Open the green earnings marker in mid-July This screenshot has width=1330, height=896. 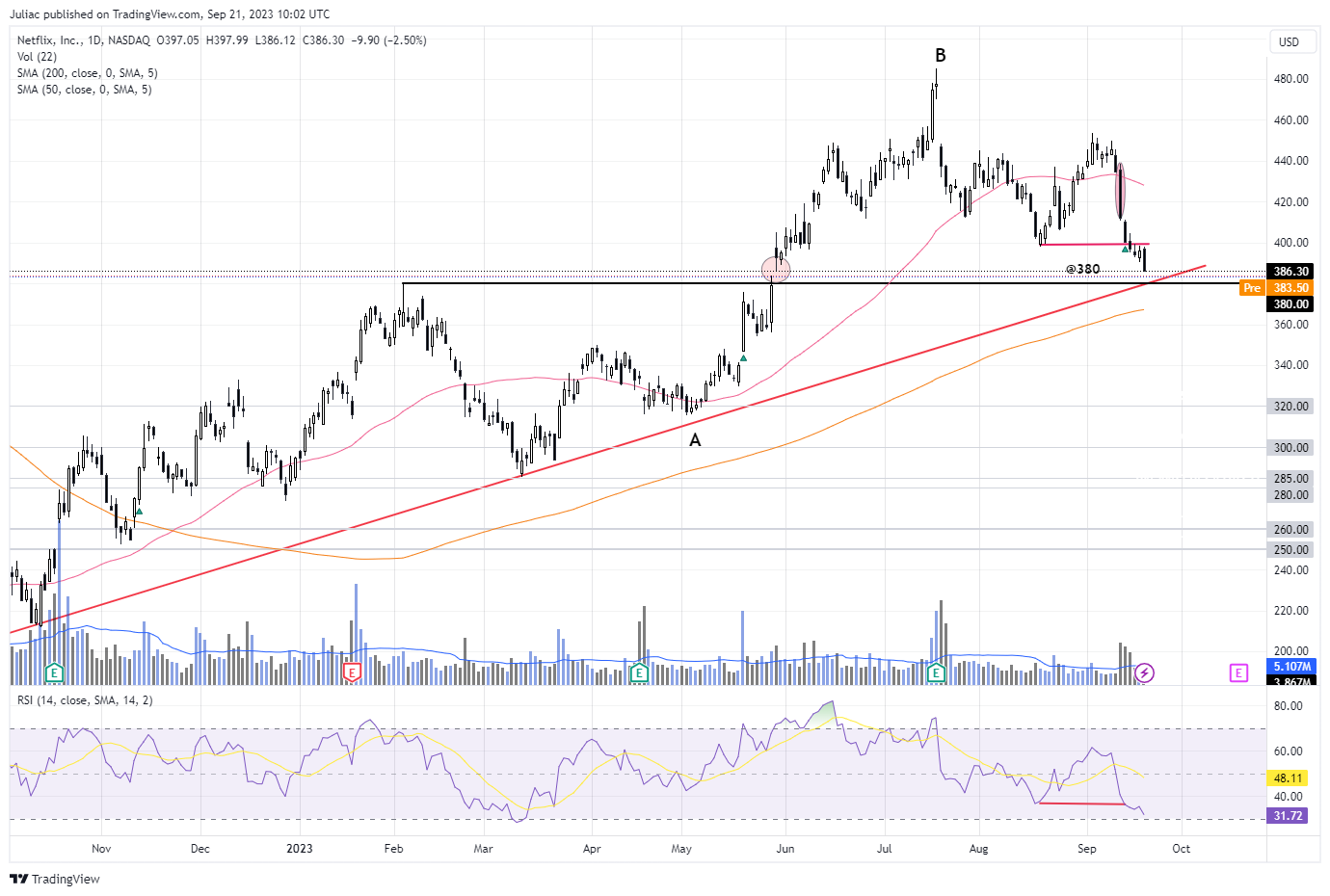(x=936, y=672)
